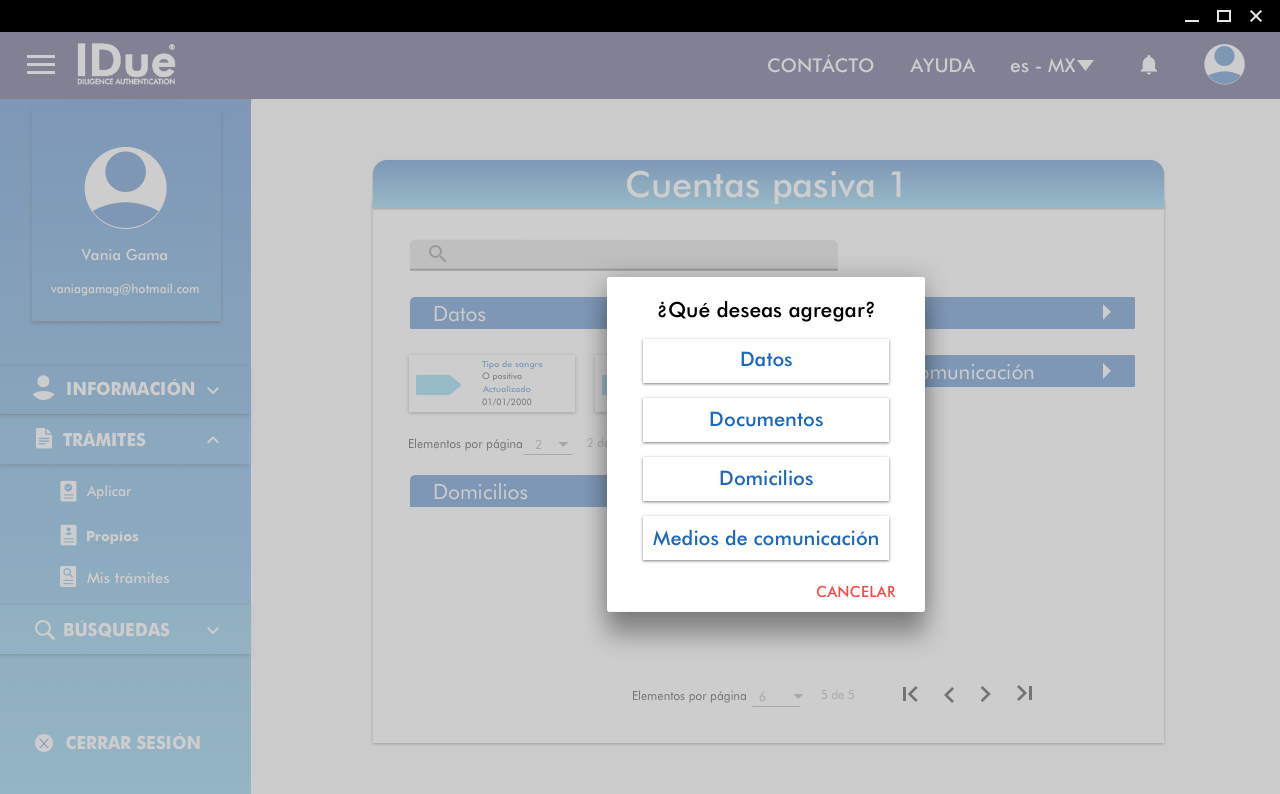1280x794 pixels.
Task: Open the AYUDA menu item
Action: tap(942, 66)
